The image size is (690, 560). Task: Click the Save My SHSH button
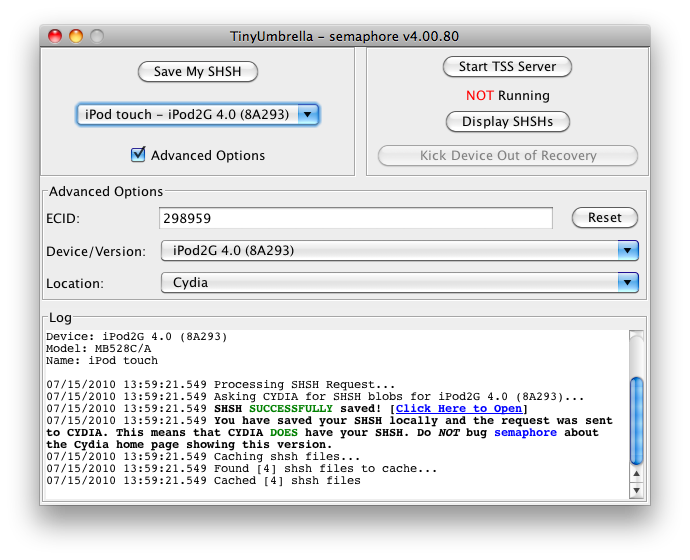click(x=197, y=71)
